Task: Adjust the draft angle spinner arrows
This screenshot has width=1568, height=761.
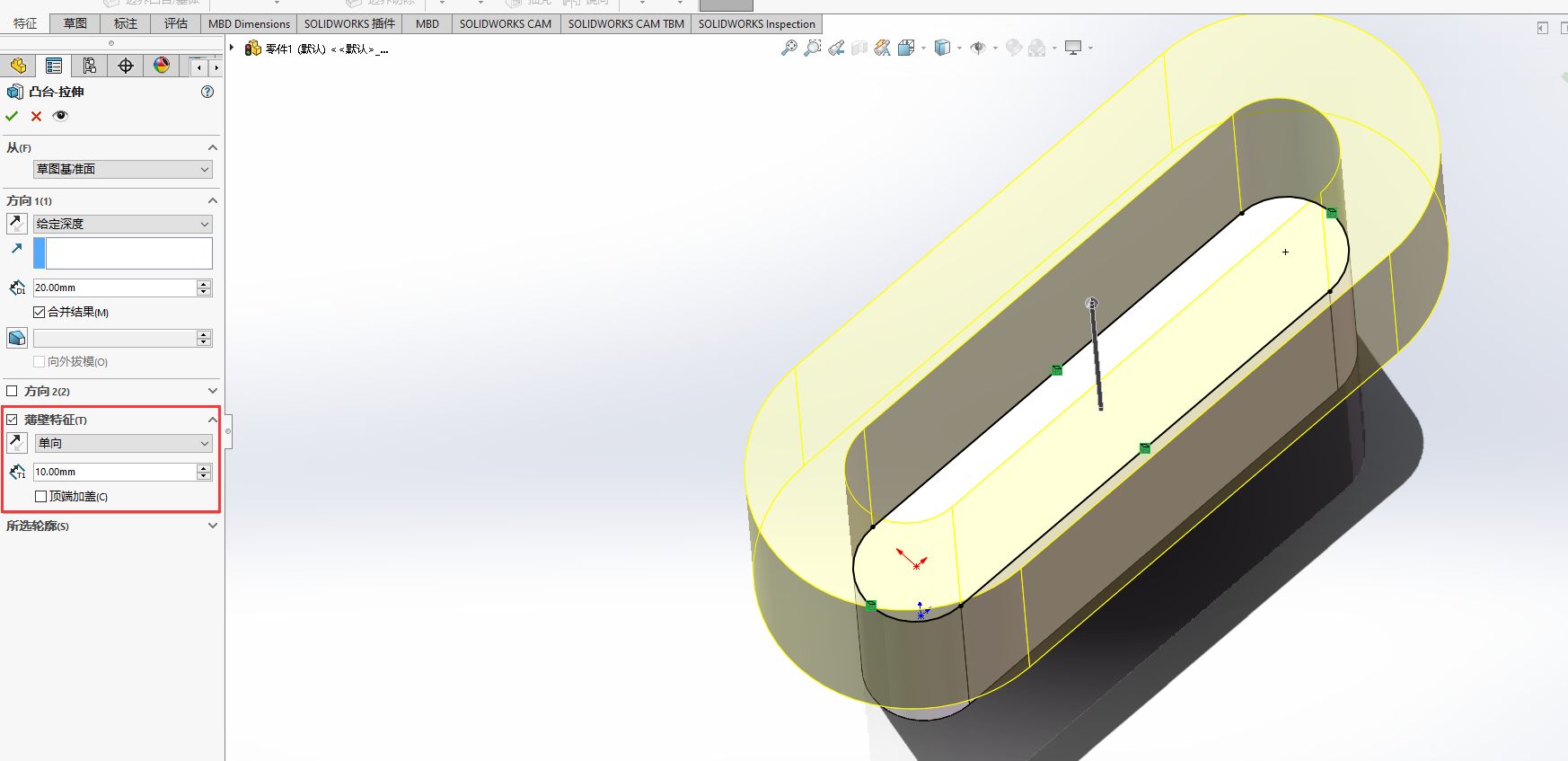Action: point(204,338)
